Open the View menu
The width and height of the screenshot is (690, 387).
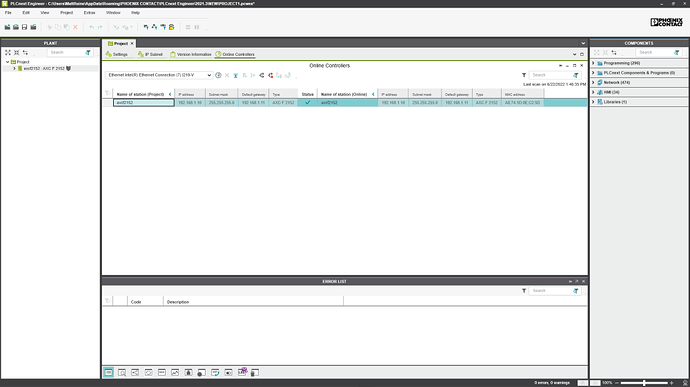point(45,13)
